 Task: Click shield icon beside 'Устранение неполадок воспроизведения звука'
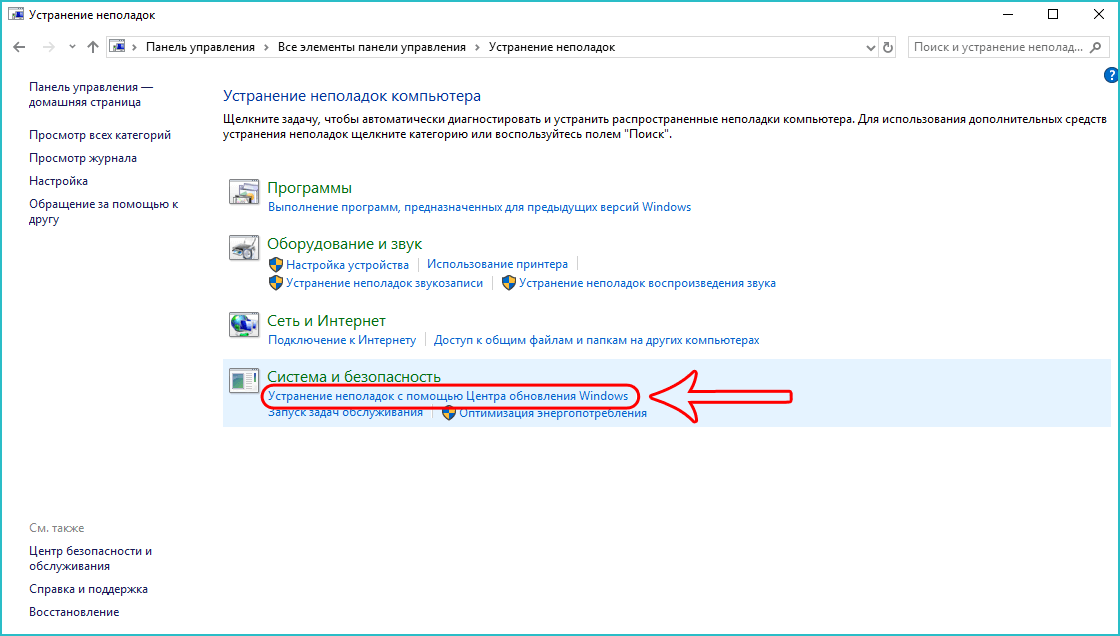(509, 283)
